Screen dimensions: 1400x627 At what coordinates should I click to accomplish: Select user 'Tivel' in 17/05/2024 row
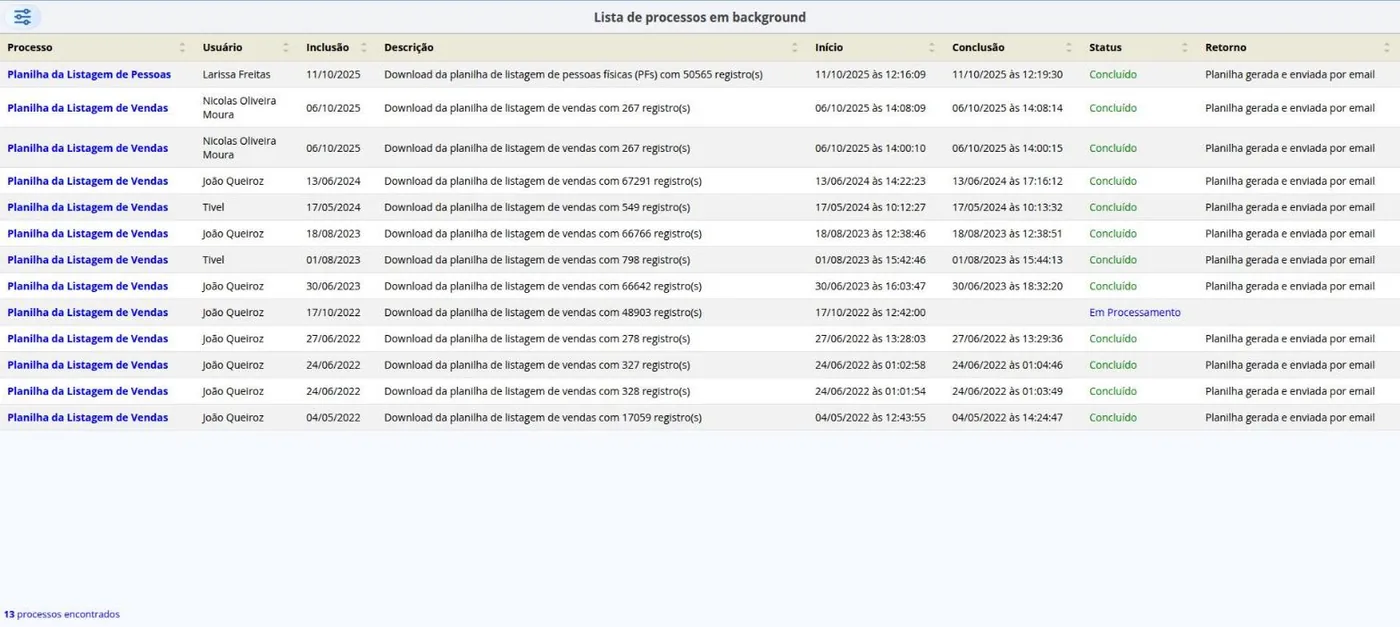(x=213, y=207)
